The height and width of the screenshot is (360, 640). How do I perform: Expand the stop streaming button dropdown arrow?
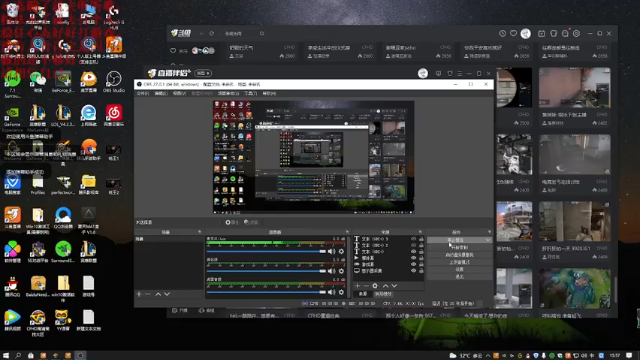tap(488, 240)
